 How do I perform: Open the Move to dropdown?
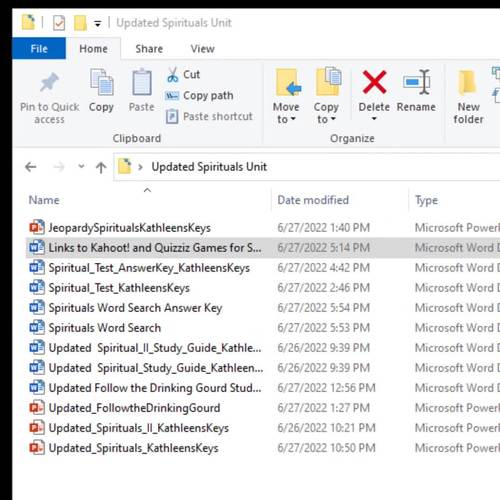[x=286, y=113]
